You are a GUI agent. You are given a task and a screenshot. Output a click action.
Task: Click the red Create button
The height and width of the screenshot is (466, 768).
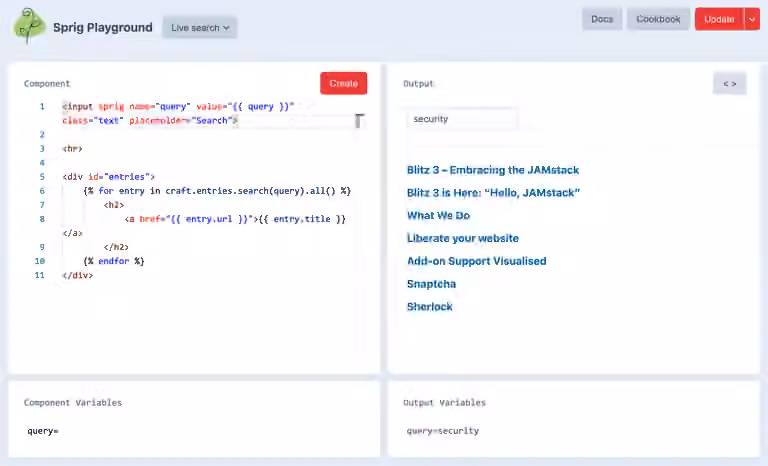point(343,83)
